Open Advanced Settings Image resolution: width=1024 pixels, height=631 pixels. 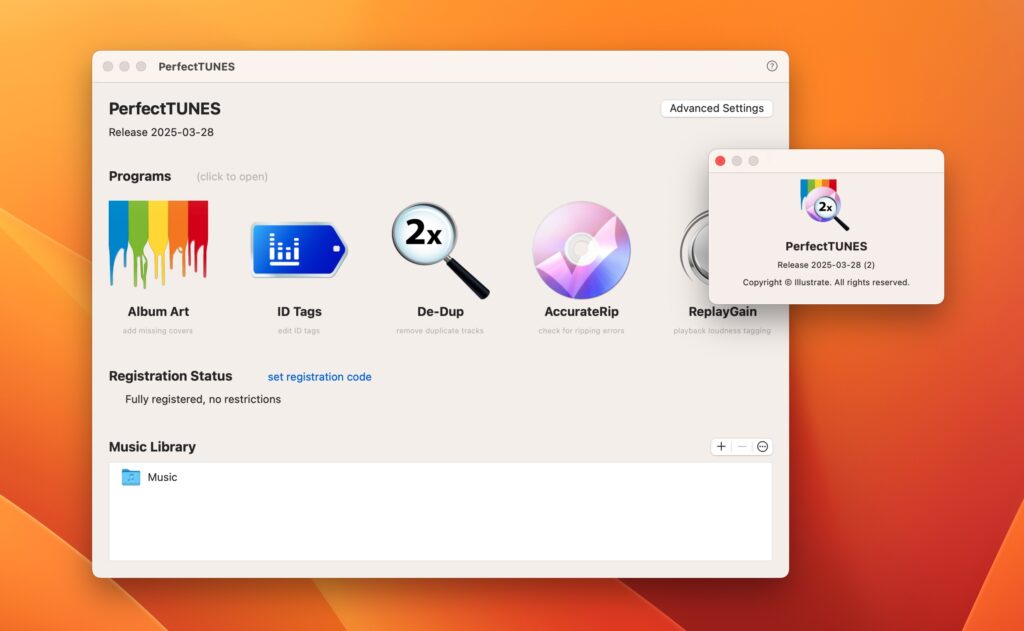716,108
